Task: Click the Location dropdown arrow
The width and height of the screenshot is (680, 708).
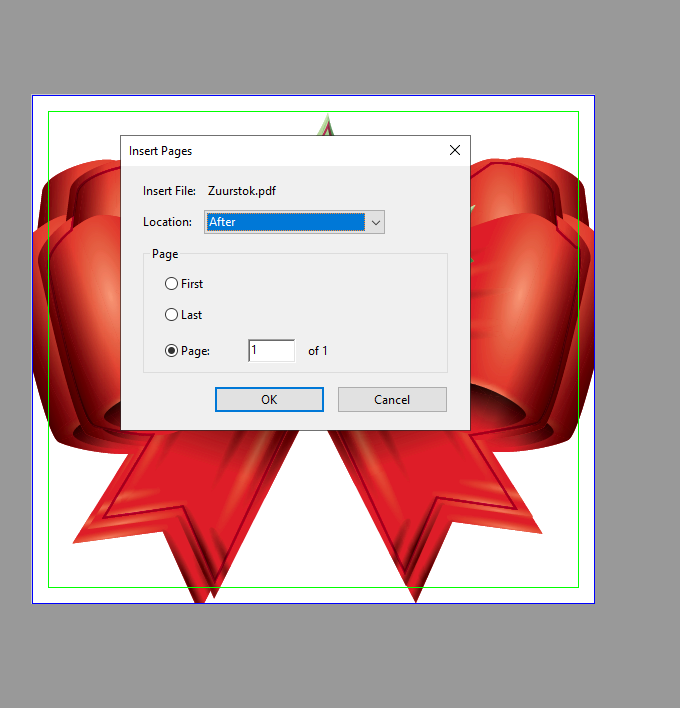Action: (x=376, y=223)
